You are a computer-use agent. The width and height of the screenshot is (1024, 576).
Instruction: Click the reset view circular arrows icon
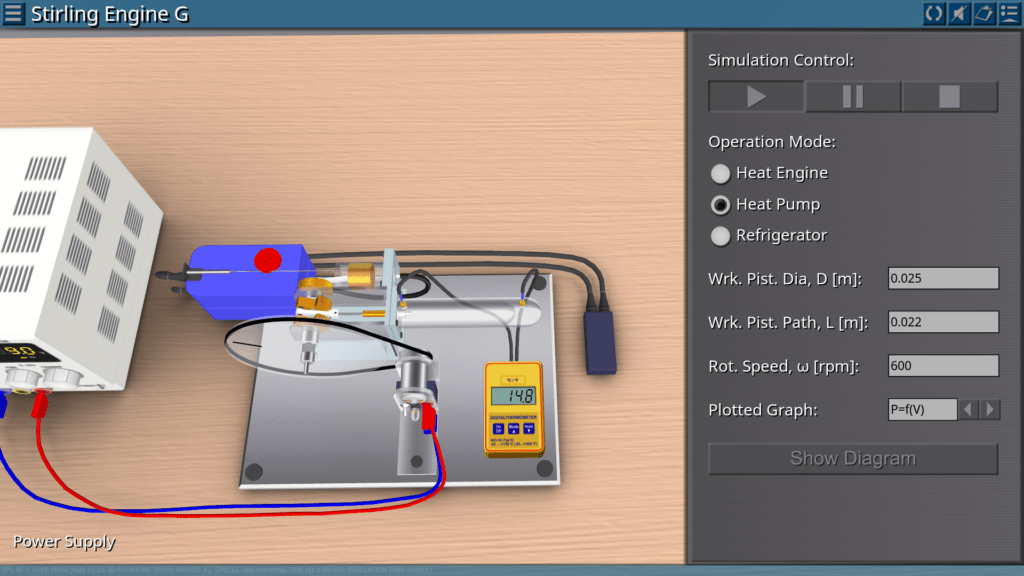pyautogui.click(x=934, y=14)
